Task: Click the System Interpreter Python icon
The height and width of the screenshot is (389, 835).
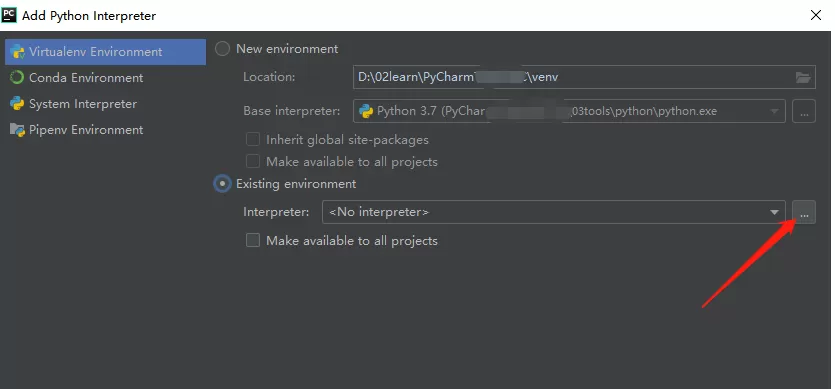Action: [18, 104]
